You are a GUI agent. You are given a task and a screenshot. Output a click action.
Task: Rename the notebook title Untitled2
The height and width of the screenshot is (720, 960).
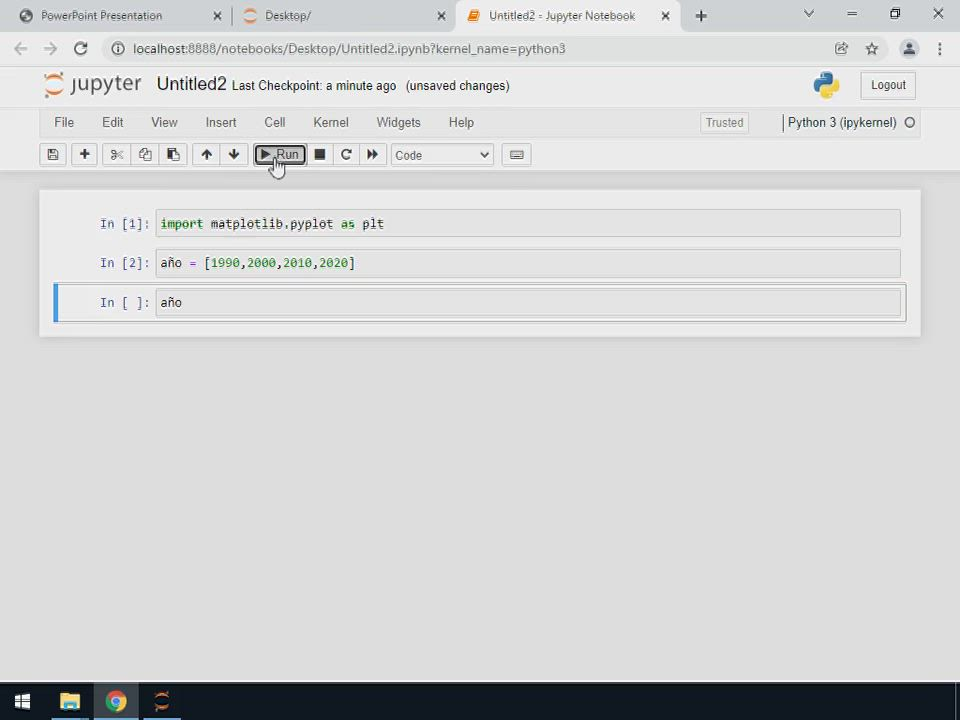192,84
